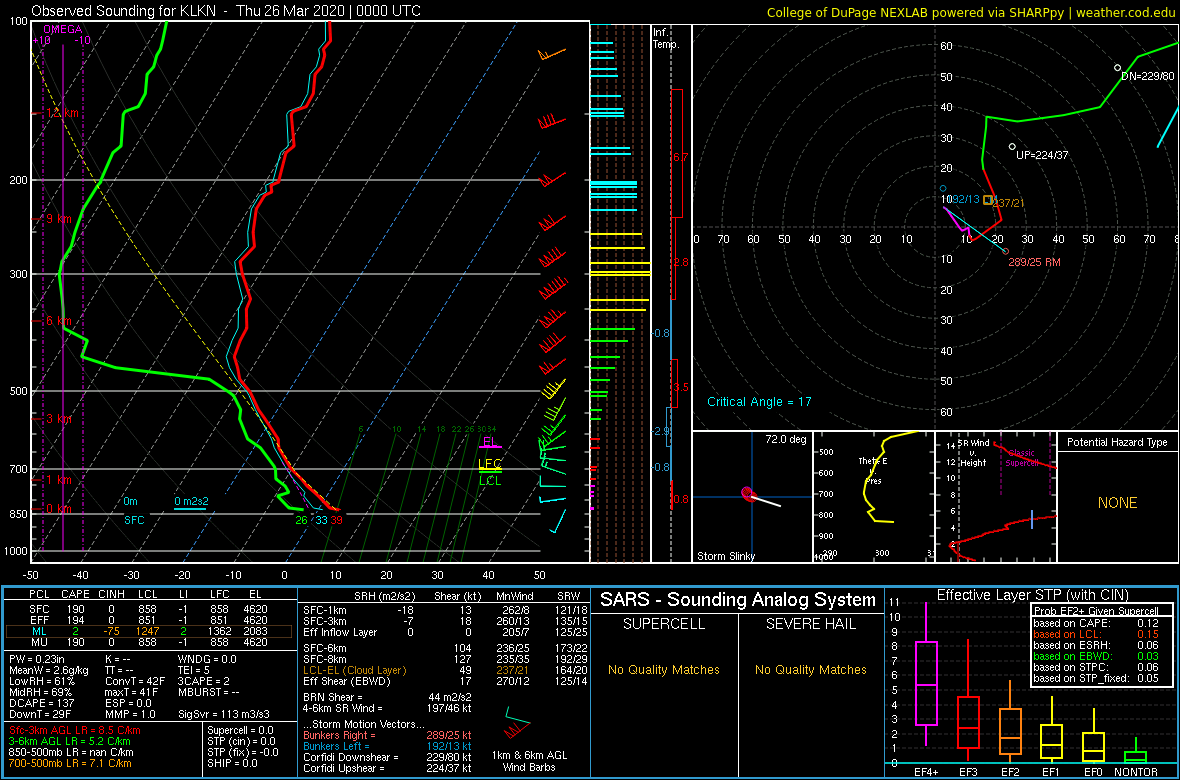Click the '12 km' height marker
This screenshot has height=780, width=1180.
click(x=63, y=113)
